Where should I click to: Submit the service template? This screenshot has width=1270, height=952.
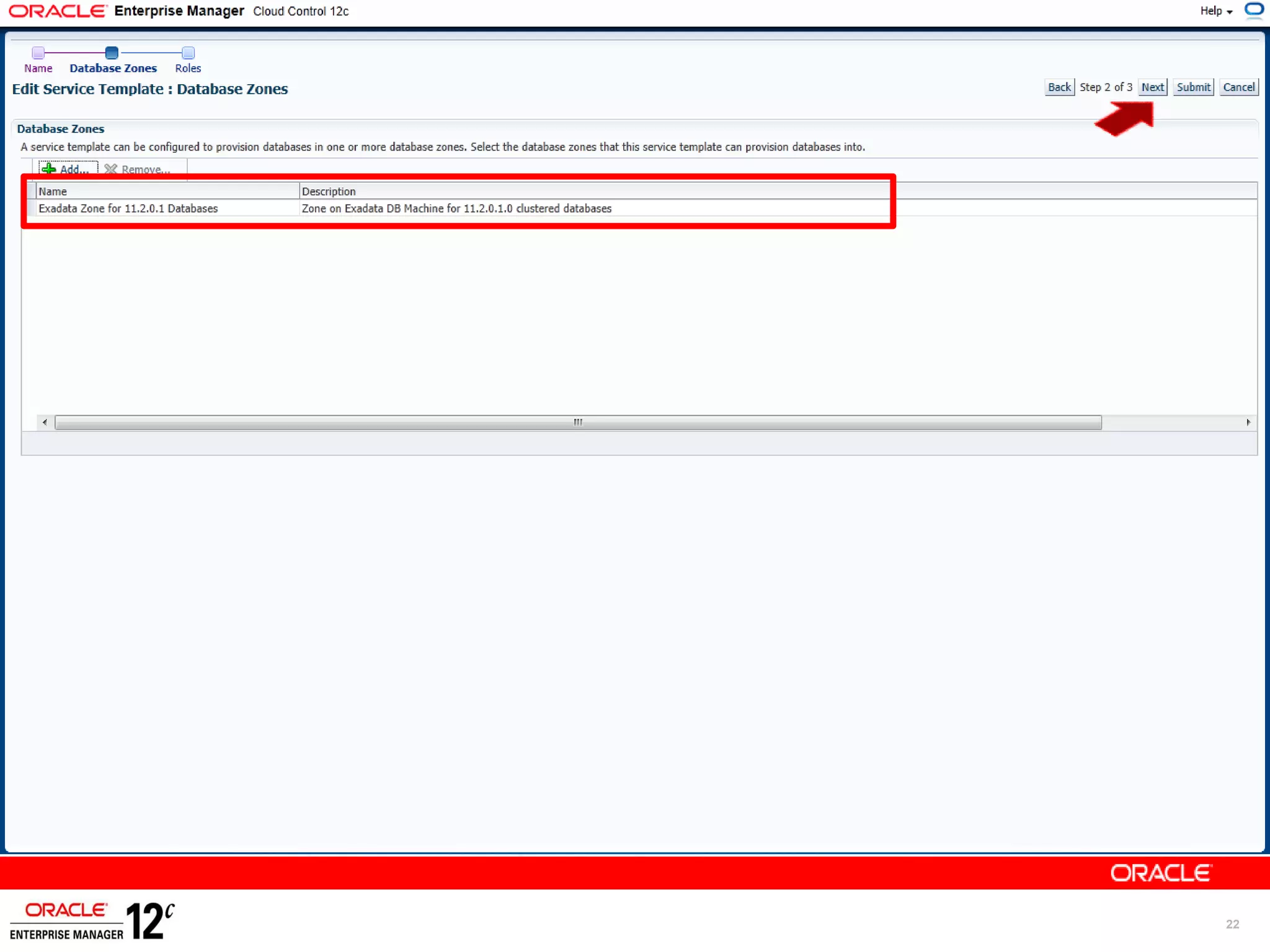coord(1193,87)
